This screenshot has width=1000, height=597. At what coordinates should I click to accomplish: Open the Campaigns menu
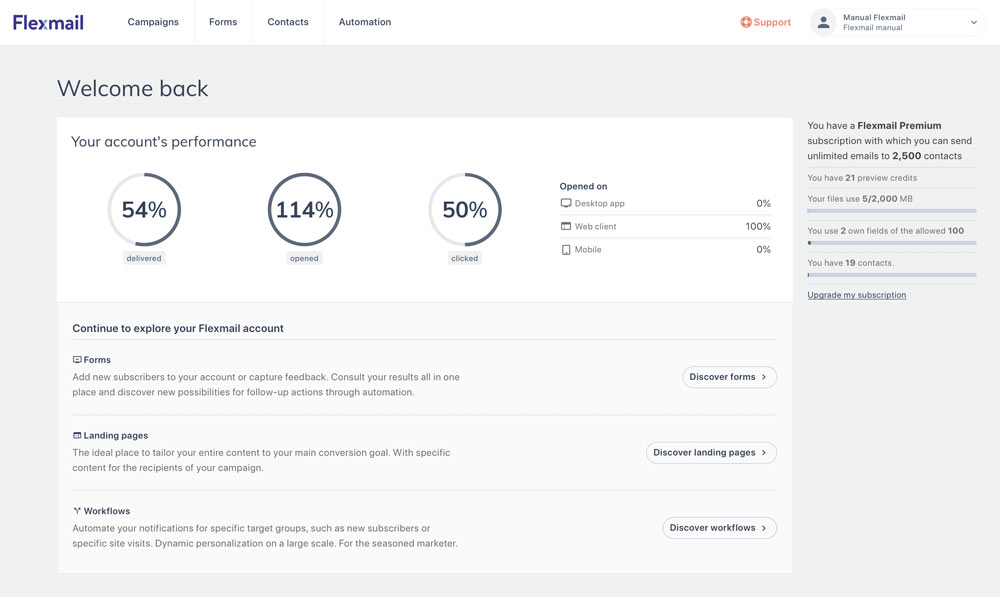(x=153, y=22)
